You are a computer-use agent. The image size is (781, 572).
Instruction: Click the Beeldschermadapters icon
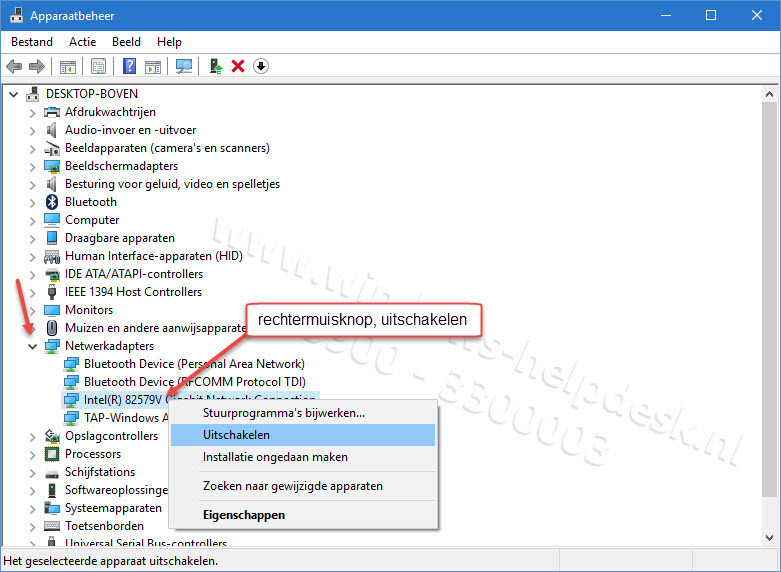point(52,166)
